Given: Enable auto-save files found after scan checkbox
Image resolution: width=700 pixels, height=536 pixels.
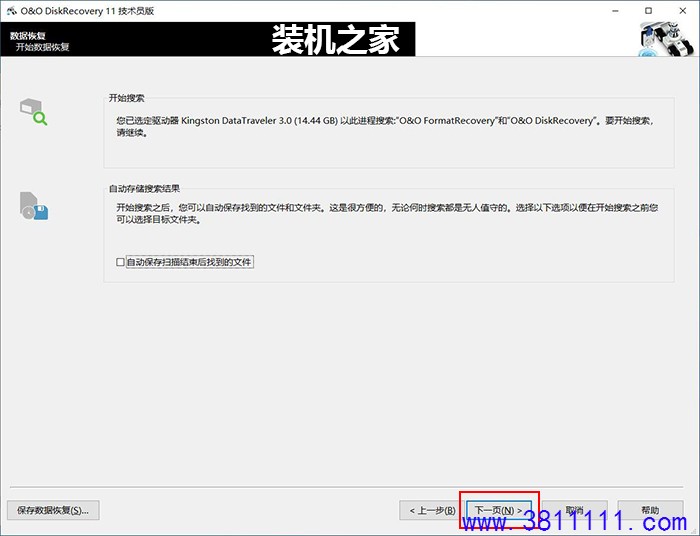Looking at the screenshot, I should click(x=120, y=262).
